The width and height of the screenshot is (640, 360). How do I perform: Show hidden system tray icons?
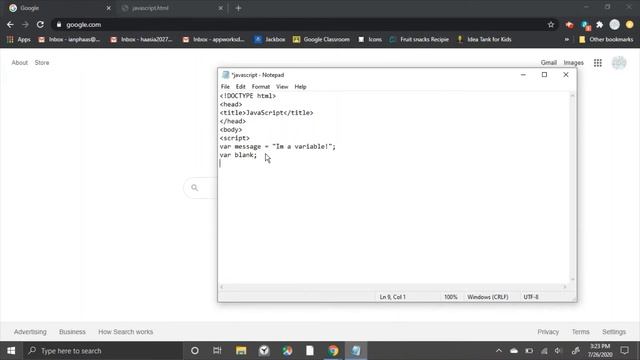click(x=499, y=351)
